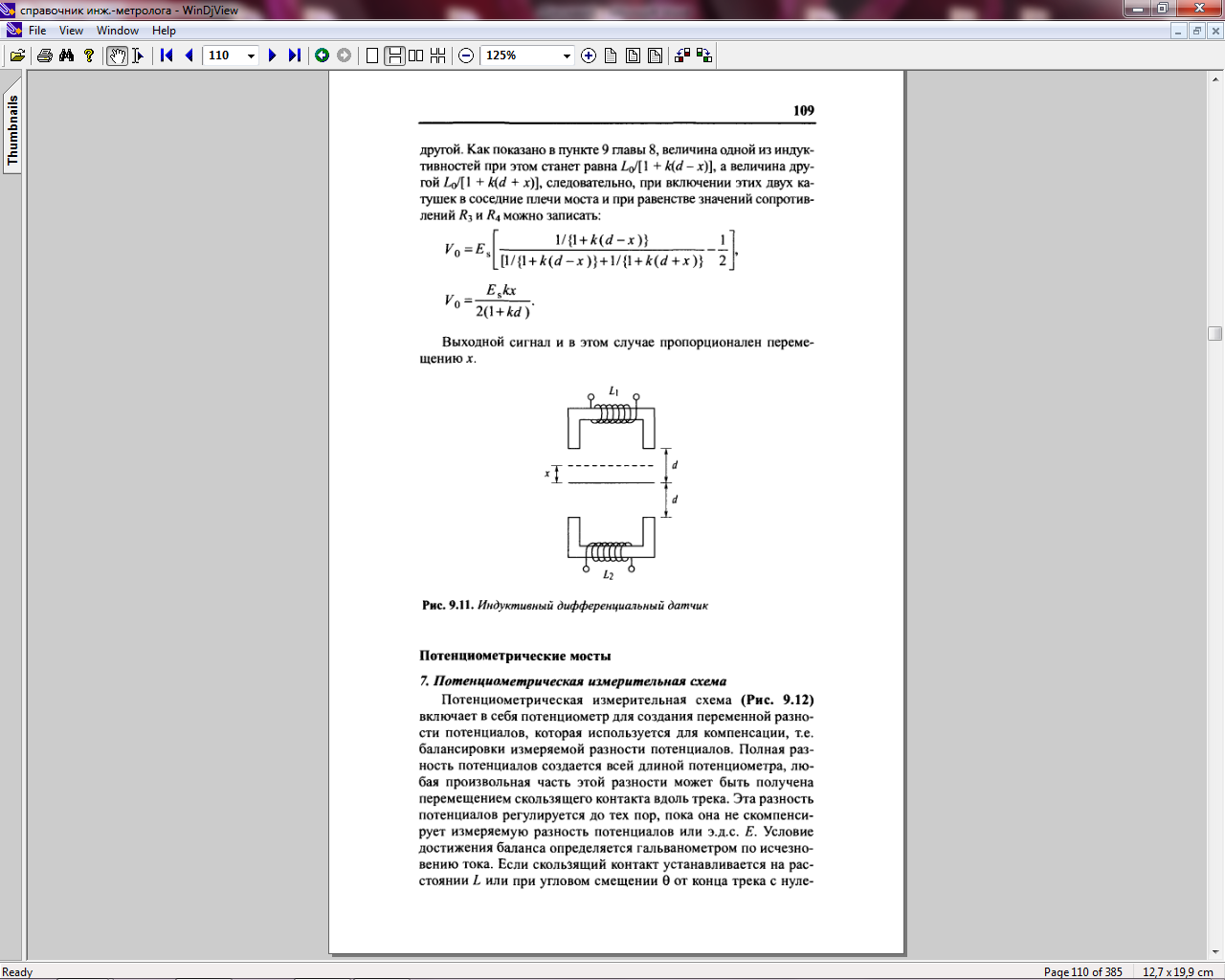Click the green-arrow rotate icon in toolbar
Screen dimensions: 1225x980
[x=704, y=56]
